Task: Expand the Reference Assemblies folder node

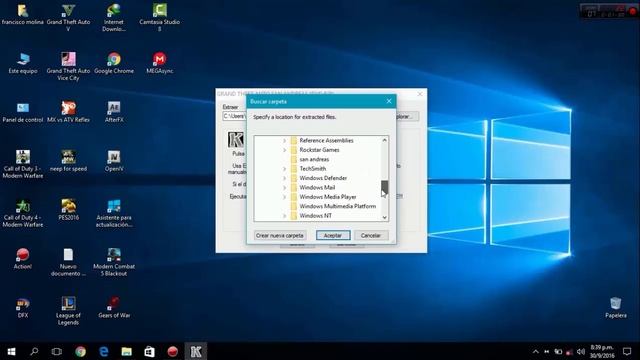Action: click(284, 140)
